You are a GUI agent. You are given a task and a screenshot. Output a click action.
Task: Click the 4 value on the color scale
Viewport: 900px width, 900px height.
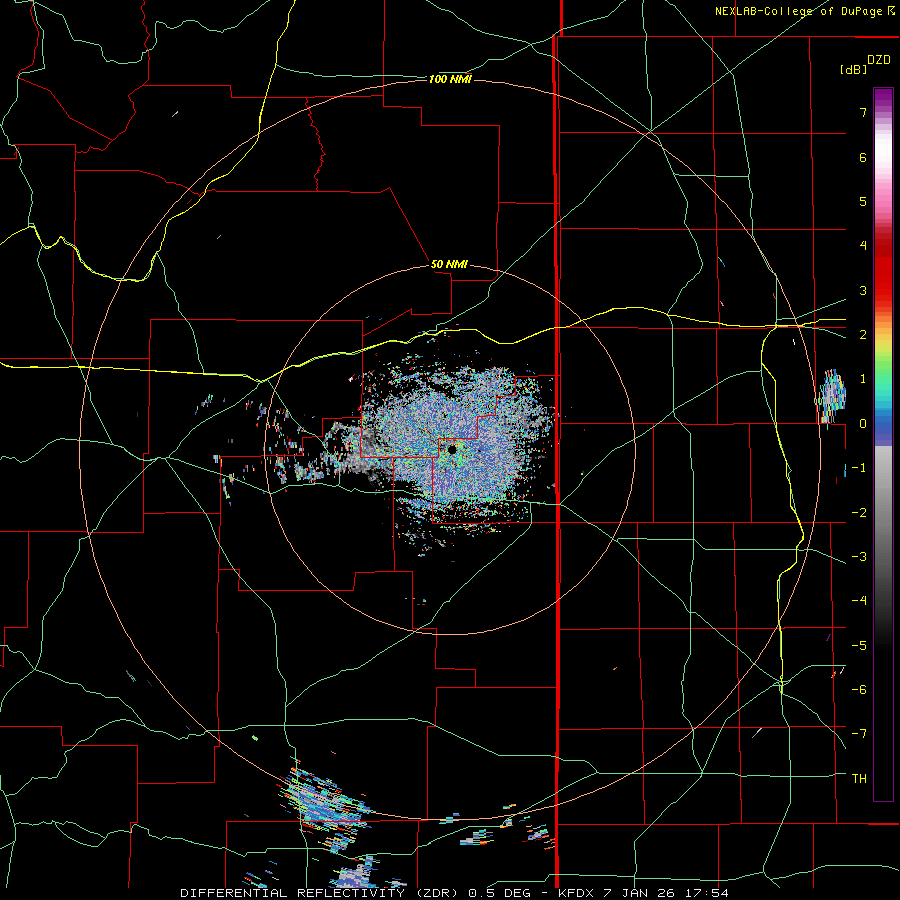(x=863, y=246)
